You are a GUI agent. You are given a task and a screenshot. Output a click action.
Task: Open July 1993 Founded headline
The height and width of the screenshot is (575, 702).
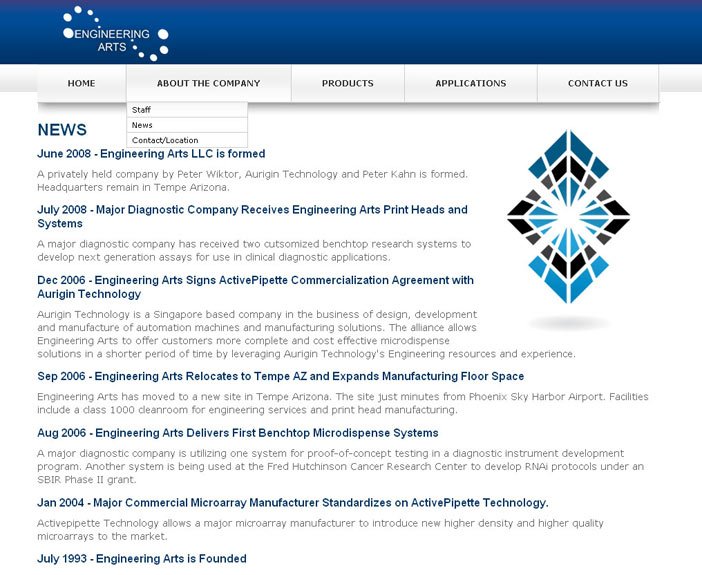[x=141, y=558]
